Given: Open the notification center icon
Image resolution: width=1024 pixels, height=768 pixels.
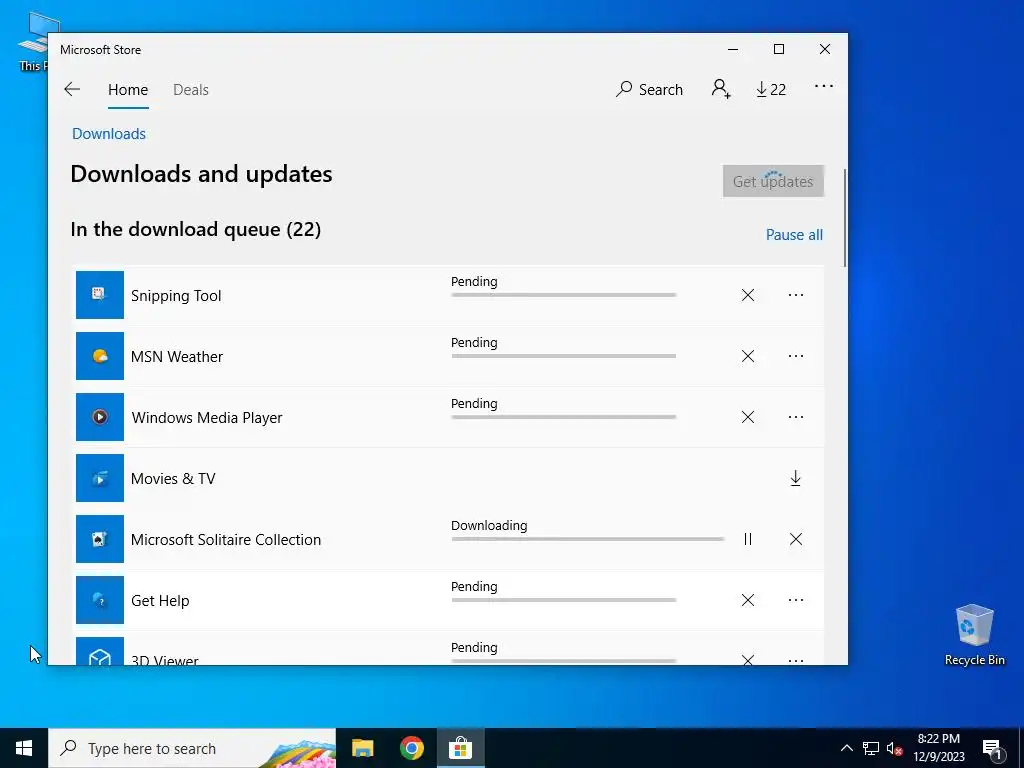Looking at the screenshot, I should pyautogui.click(x=993, y=748).
